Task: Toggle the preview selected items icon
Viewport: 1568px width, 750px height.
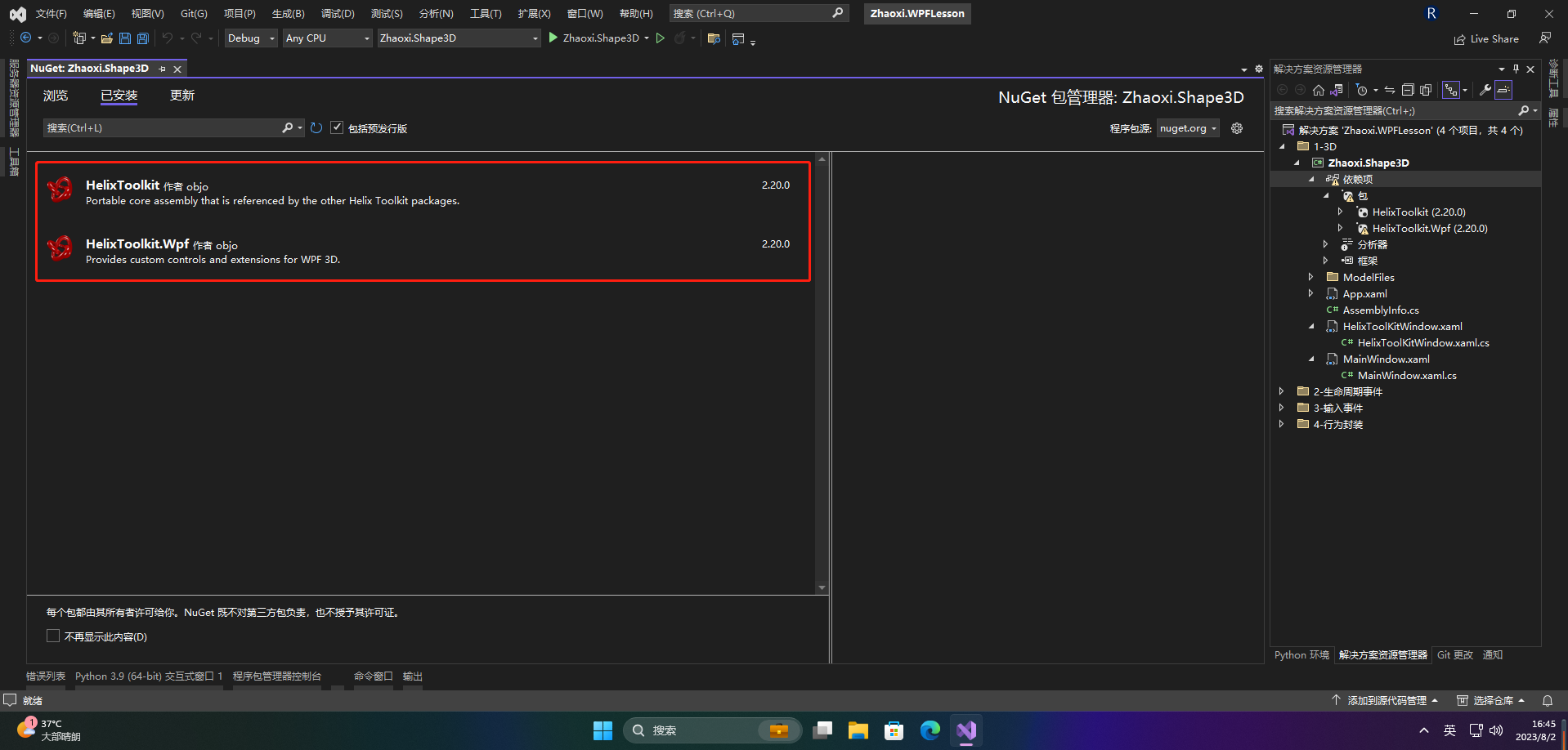Action: tap(1503, 90)
